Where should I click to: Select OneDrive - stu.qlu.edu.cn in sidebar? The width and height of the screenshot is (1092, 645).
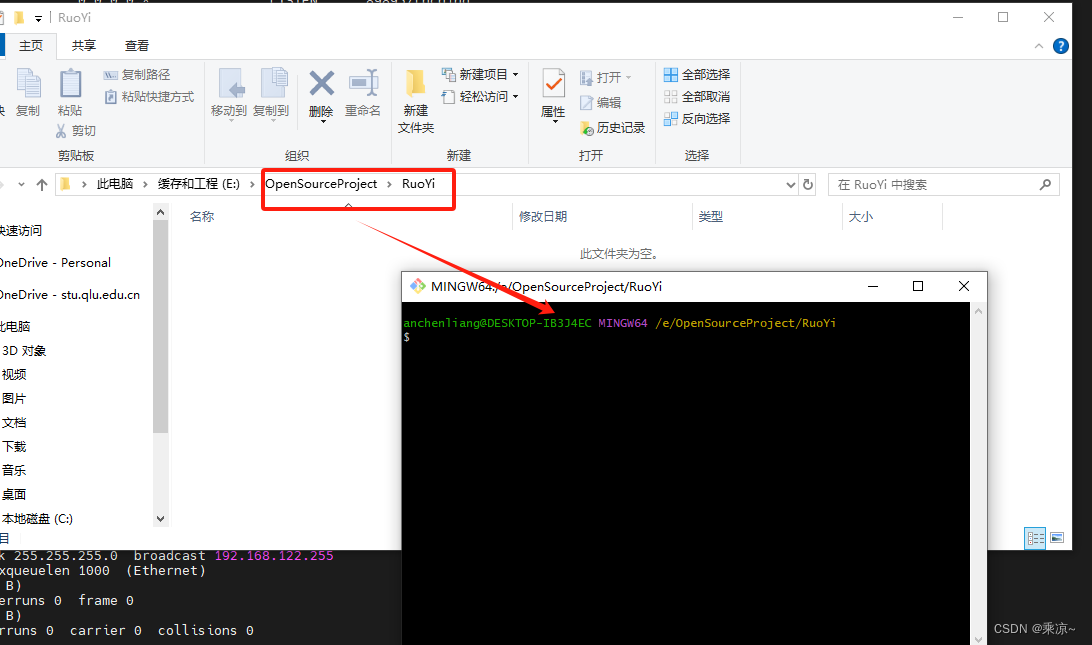tap(70, 295)
